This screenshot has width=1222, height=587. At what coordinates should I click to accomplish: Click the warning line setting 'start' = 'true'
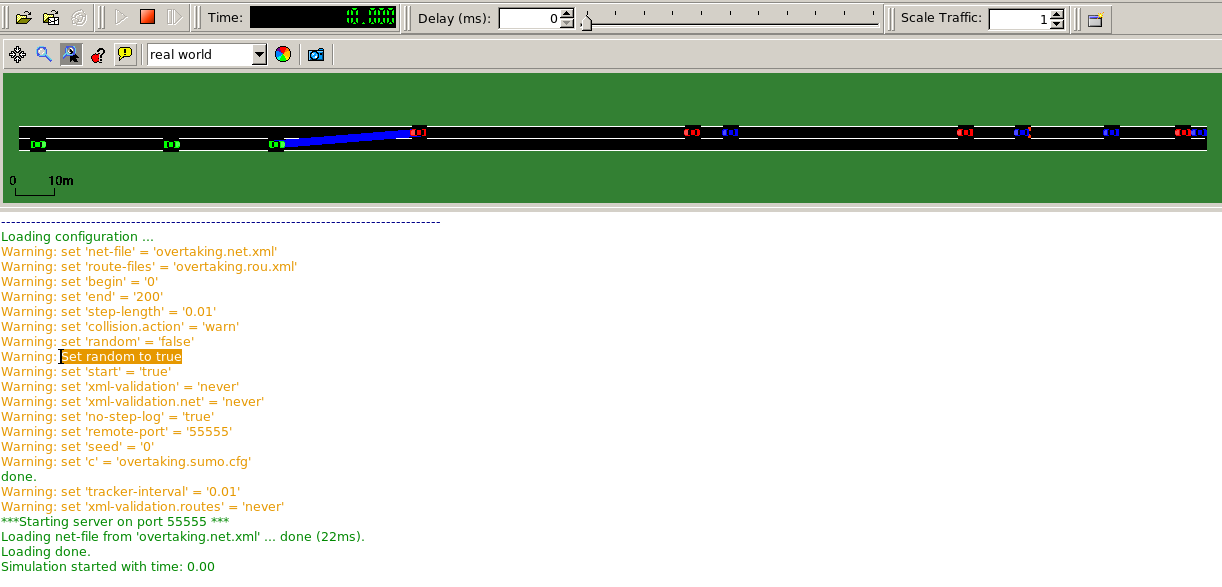pyautogui.click(x=86, y=372)
